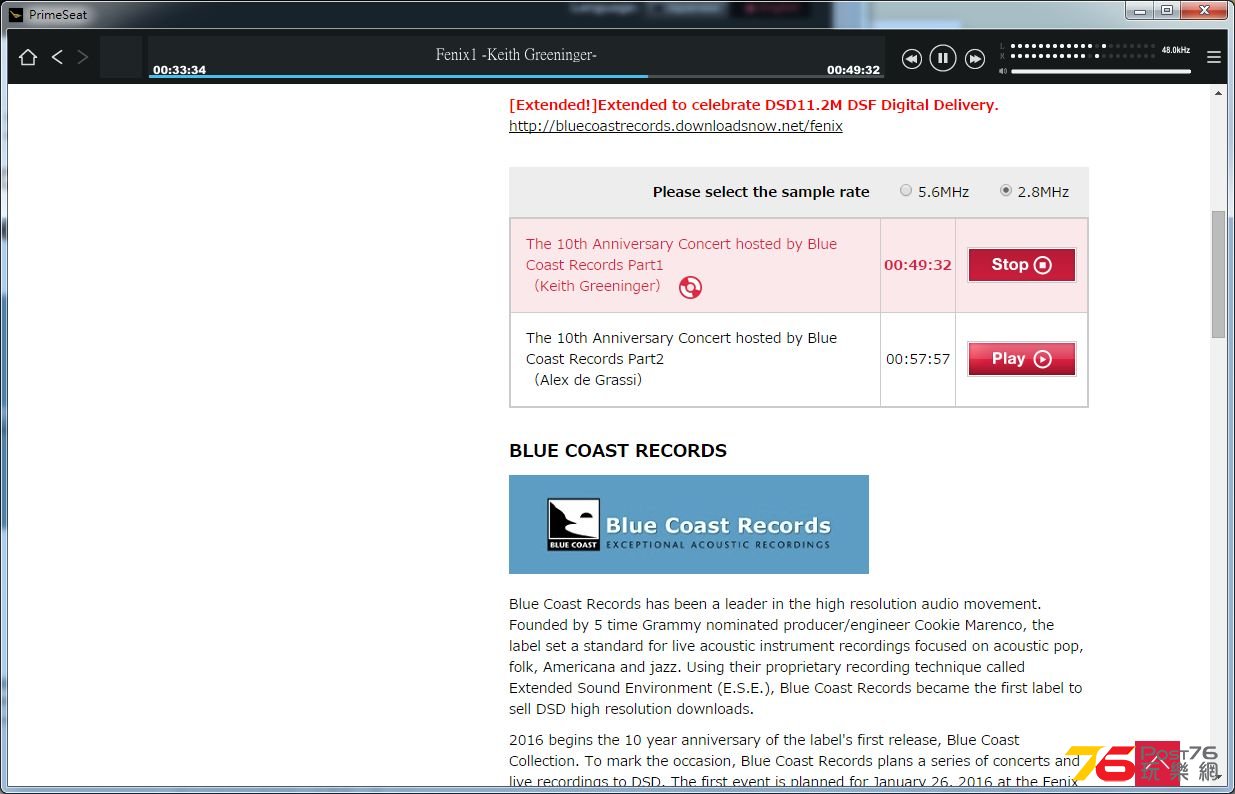
Task: Click the Fenix1 -Keith Greeninger- track title
Action: tap(516, 55)
